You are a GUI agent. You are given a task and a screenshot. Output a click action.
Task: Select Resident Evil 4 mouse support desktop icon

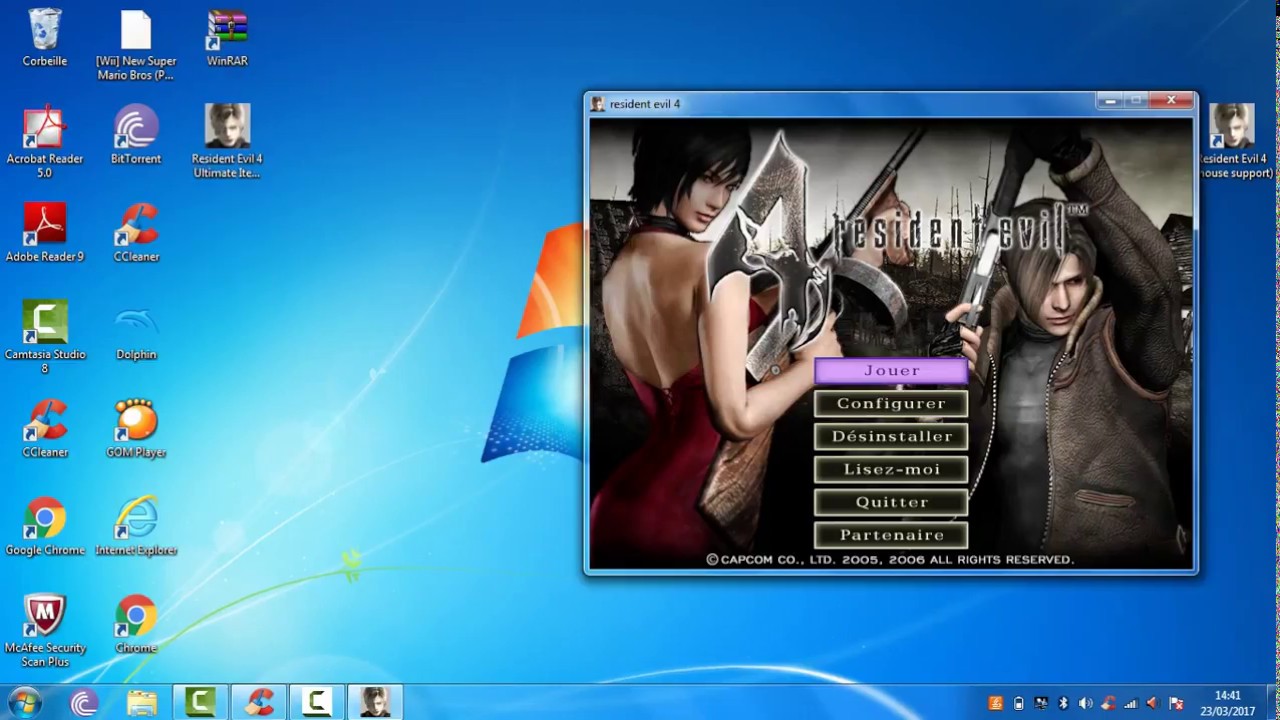[x=1235, y=142]
